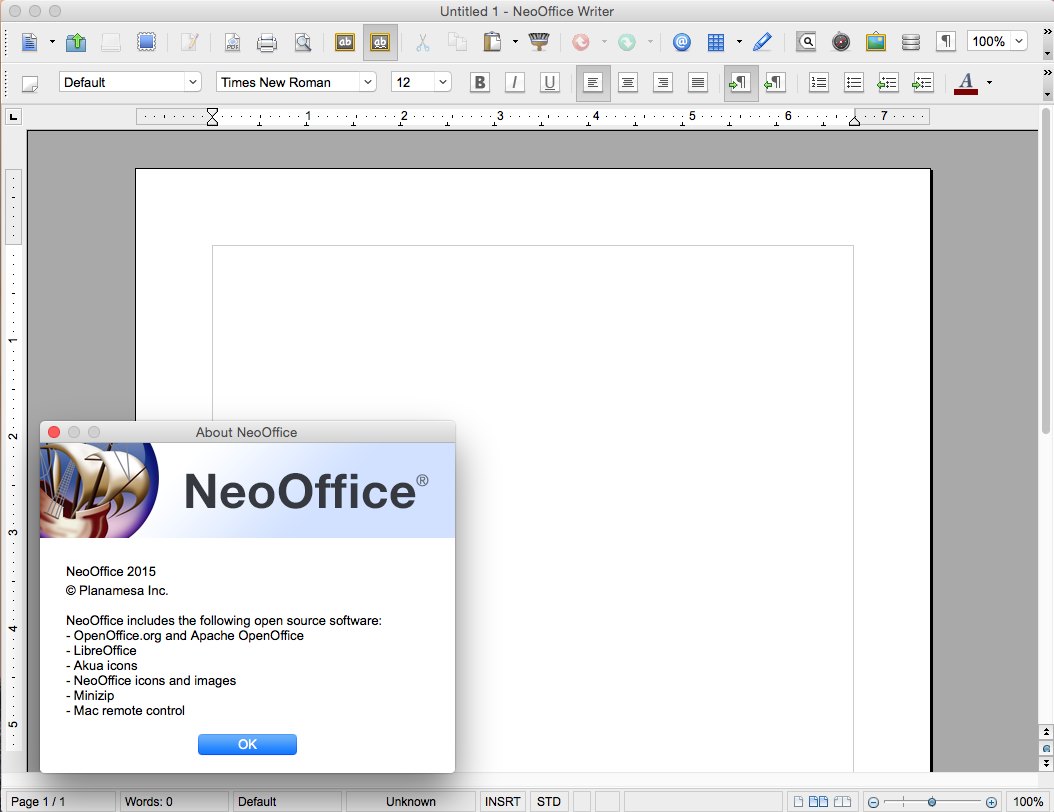Viewport: 1054px width, 812px height.
Task: Go to next page using scrollbar arrow
Action: coord(1046,764)
